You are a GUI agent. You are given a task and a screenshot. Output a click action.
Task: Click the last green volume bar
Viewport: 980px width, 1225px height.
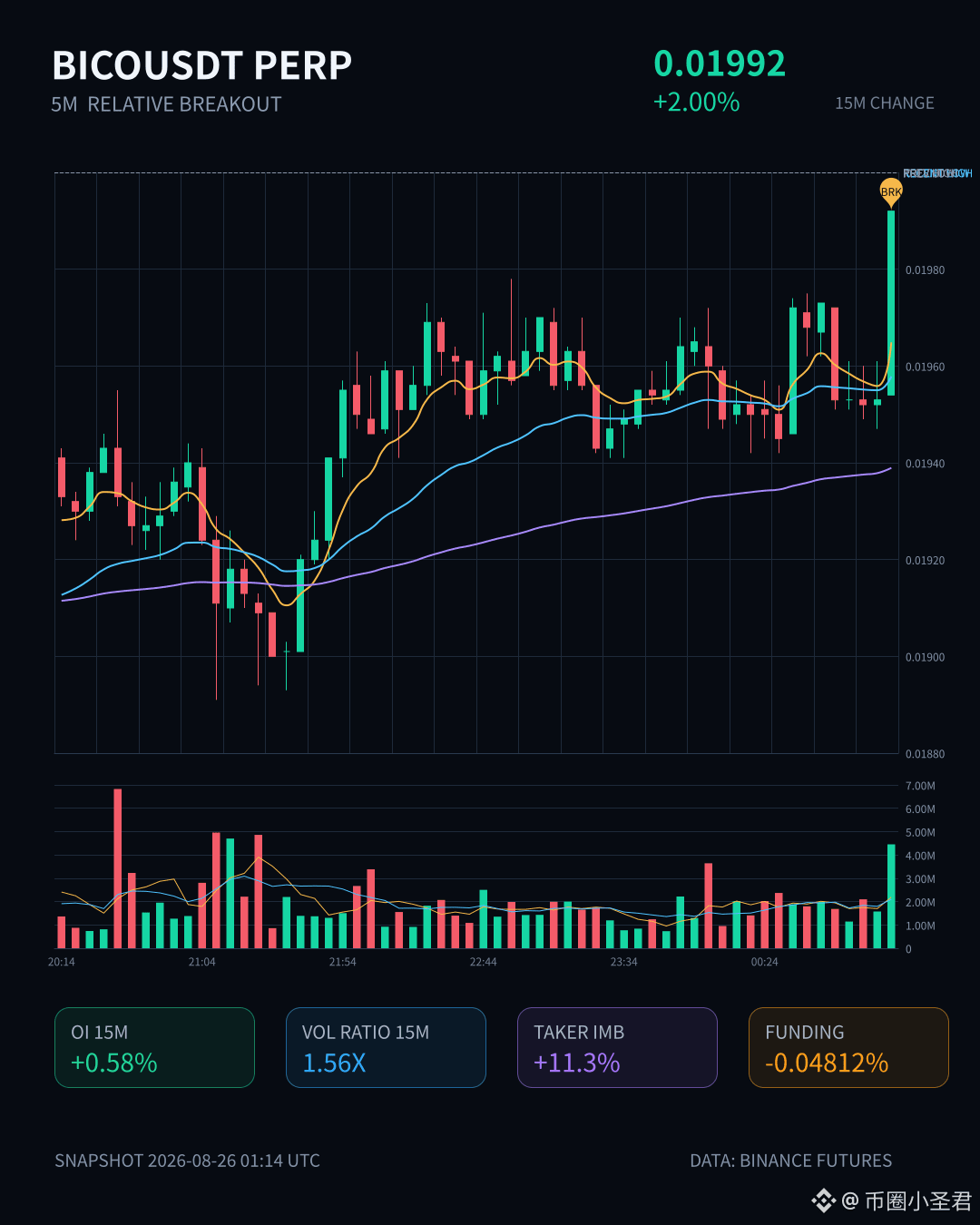891,897
